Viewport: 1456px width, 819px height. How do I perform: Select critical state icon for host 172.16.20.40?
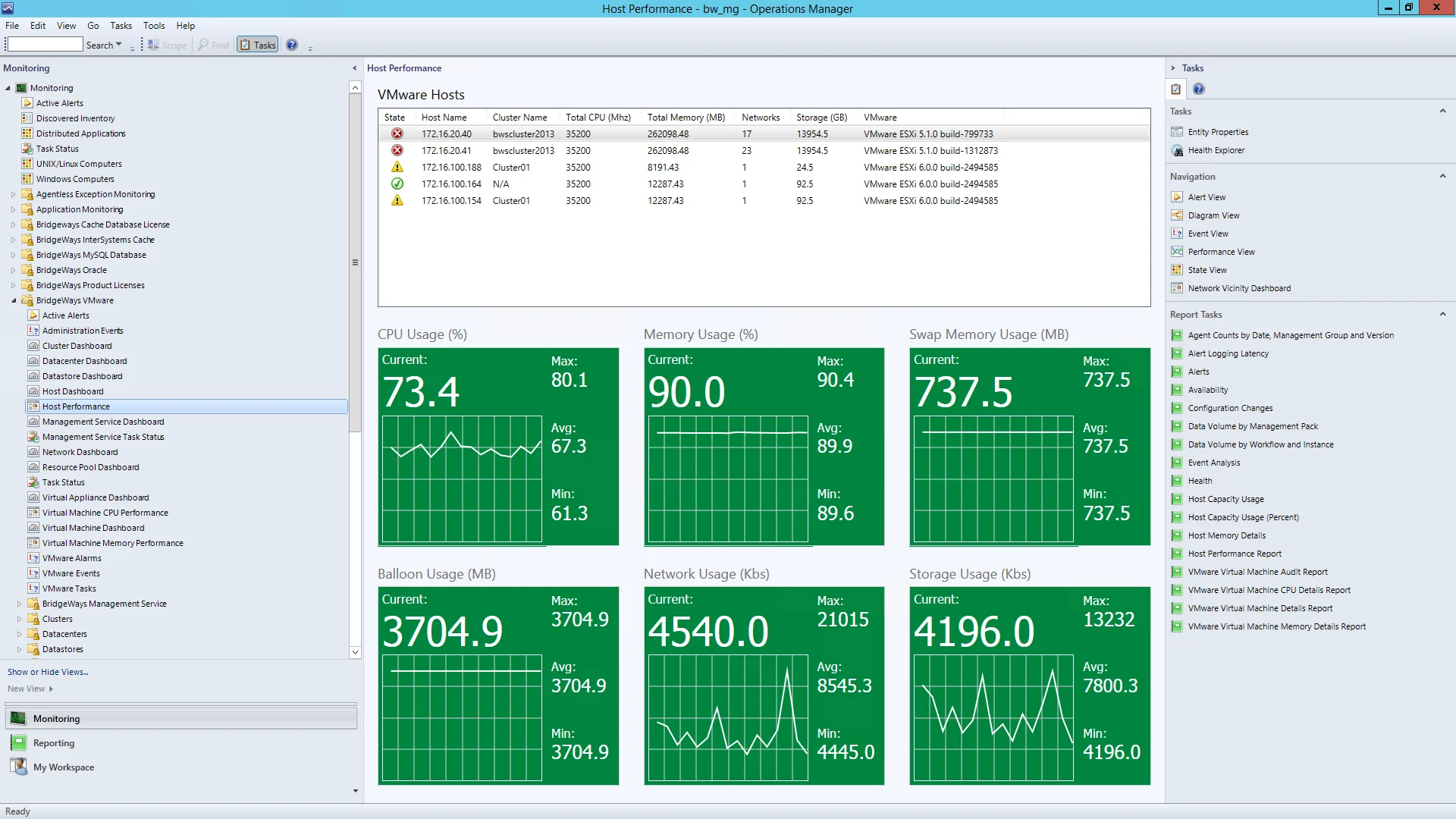click(397, 133)
